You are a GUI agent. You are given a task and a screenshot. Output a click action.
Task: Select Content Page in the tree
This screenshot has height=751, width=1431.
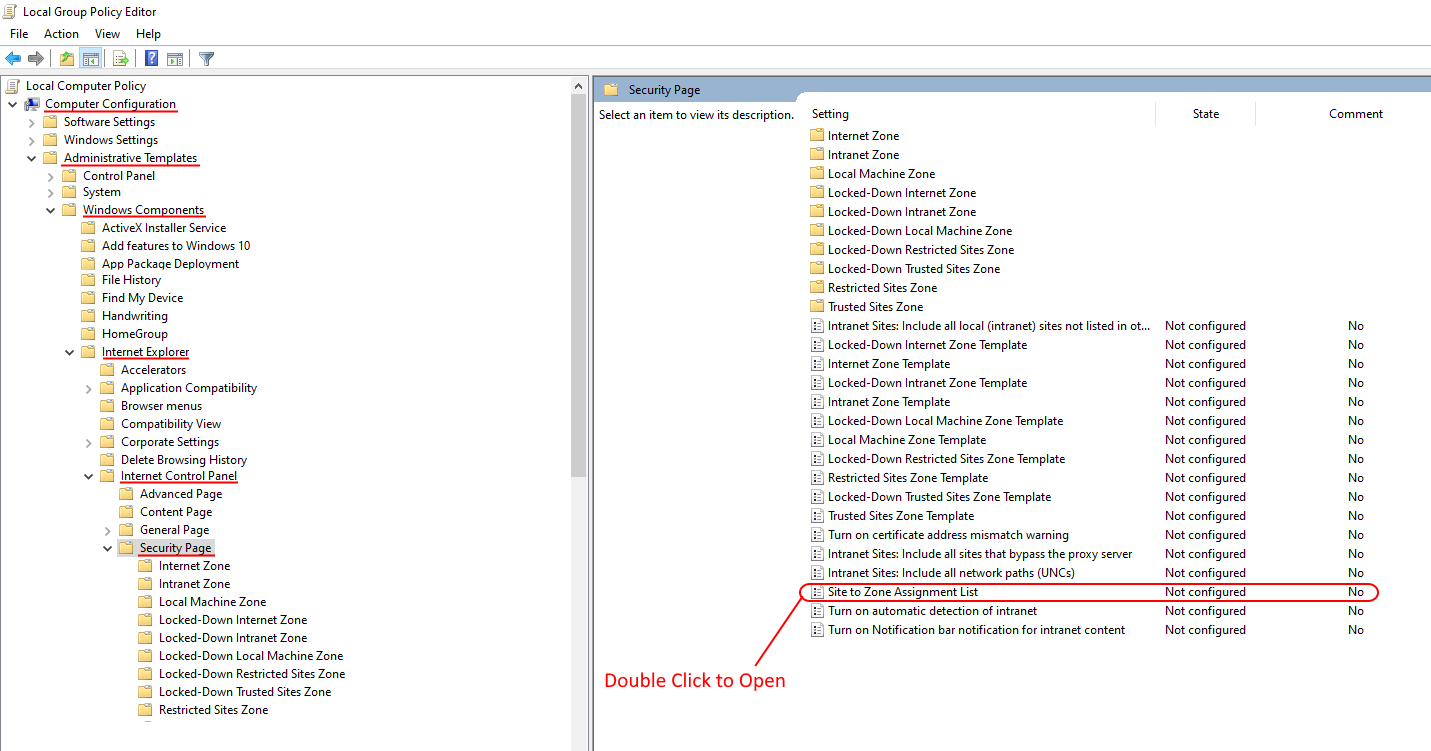[x=176, y=512]
